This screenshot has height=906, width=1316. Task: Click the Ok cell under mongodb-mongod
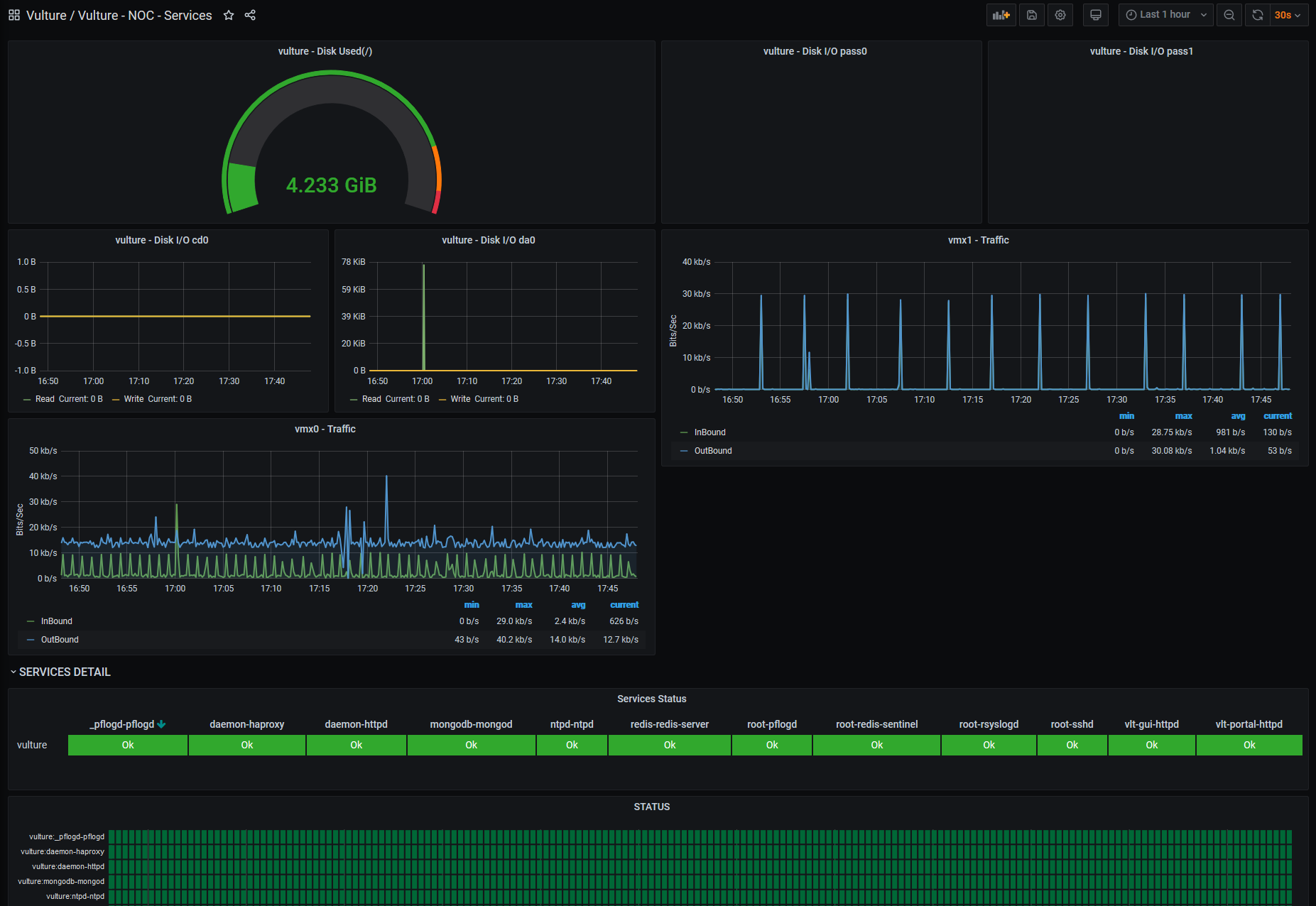pyautogui.click(x=471, y=745)
